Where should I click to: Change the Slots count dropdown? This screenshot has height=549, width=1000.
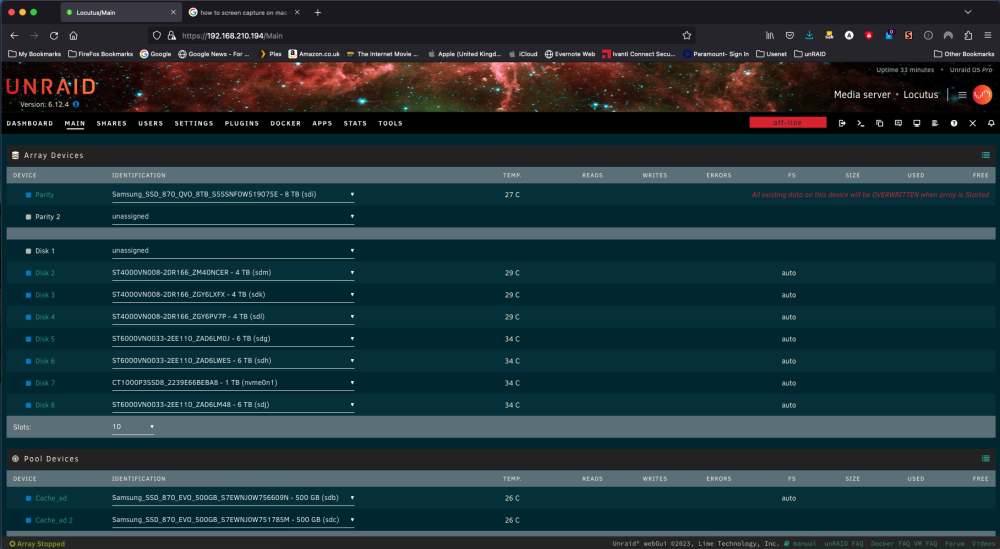[x=133, y=427]
